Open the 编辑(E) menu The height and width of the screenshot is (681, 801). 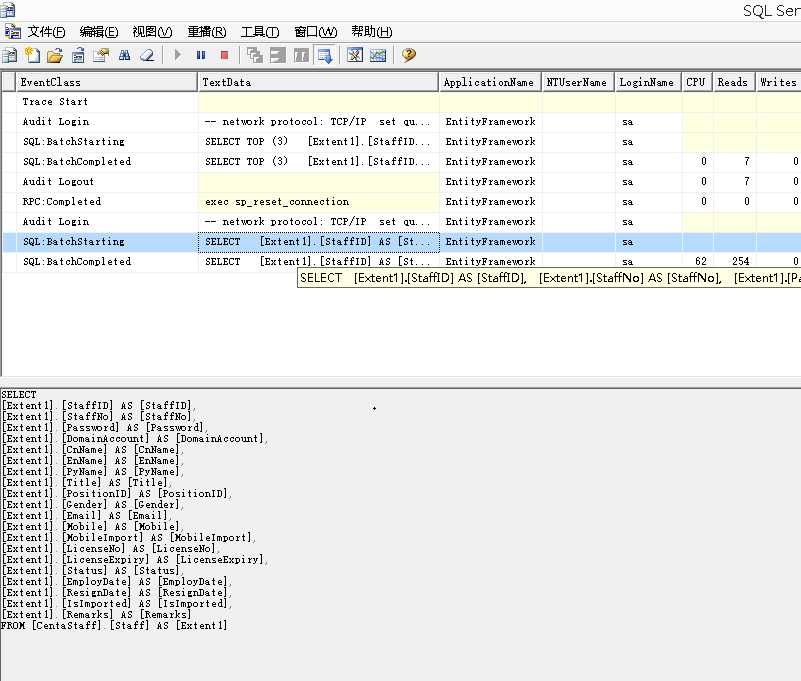coord(99,32)
